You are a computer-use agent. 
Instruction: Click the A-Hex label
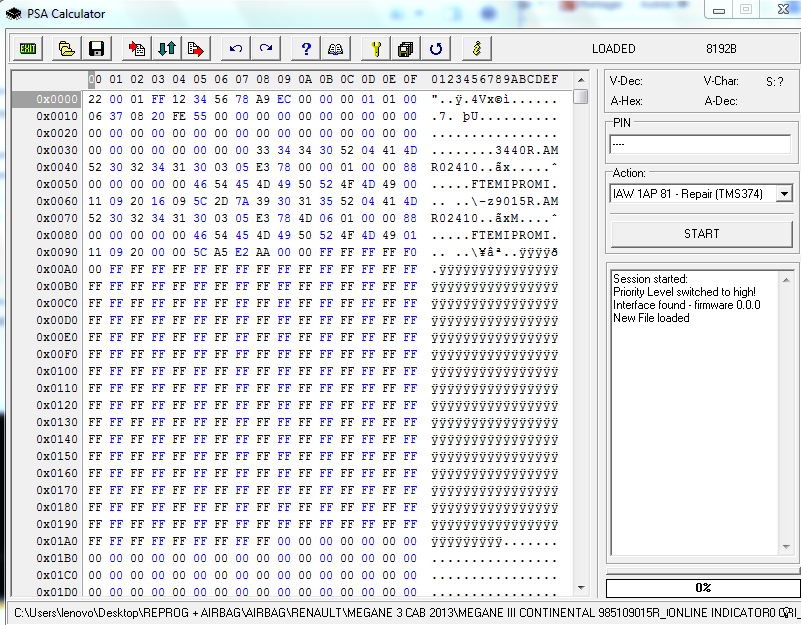click(626, 101)
